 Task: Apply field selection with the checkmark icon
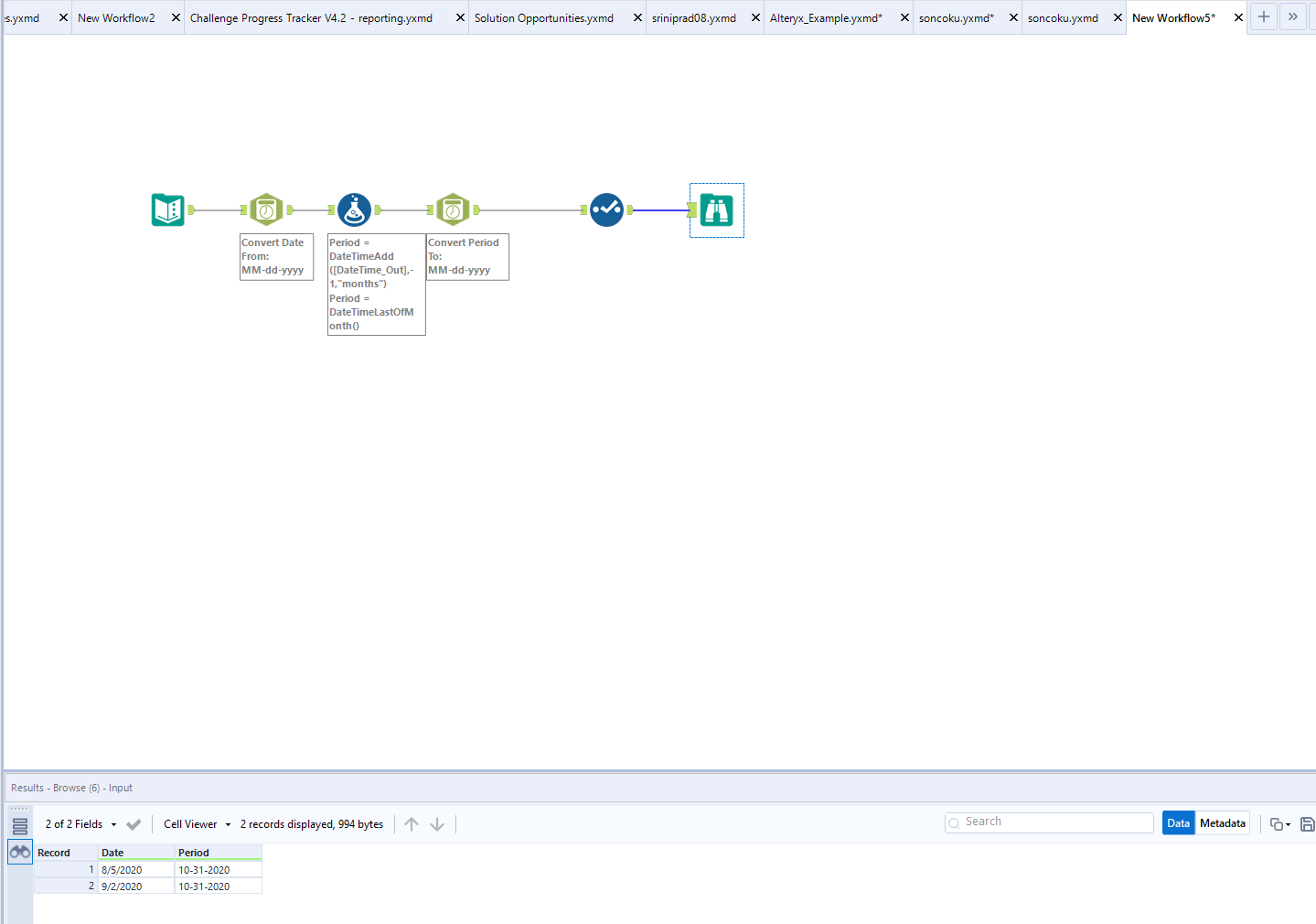pos(134,823)
